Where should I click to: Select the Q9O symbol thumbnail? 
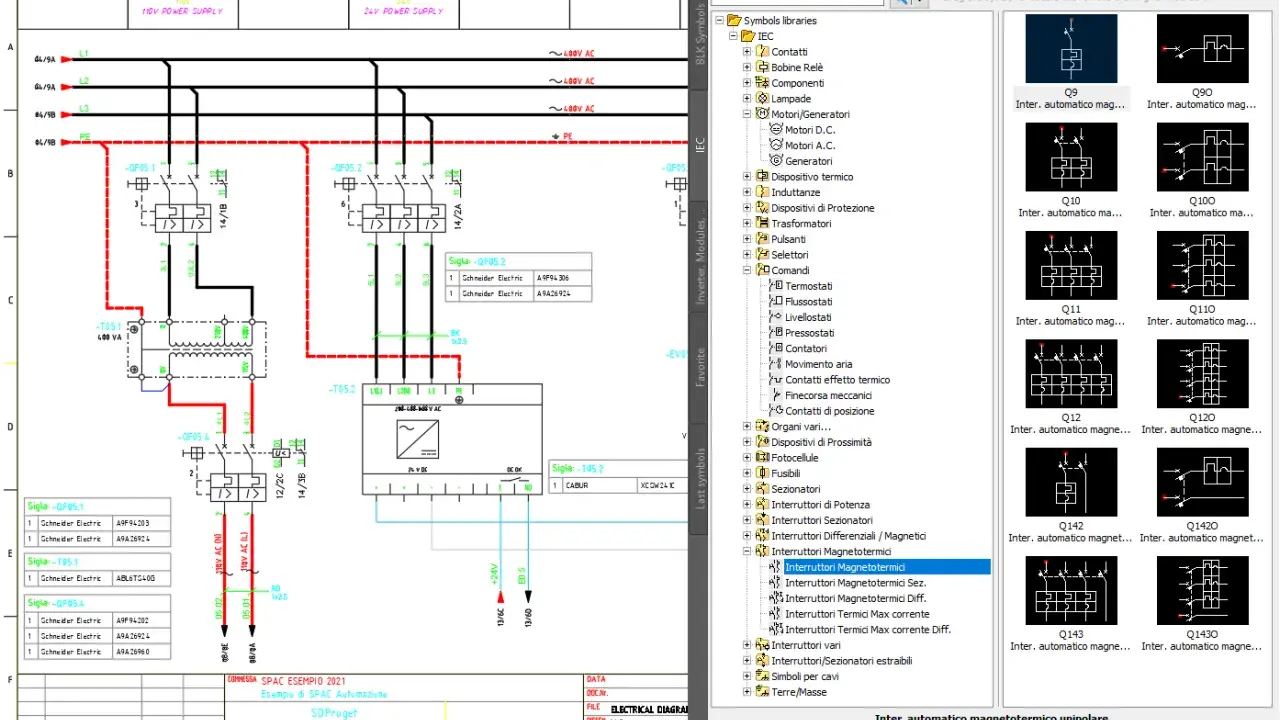pyautogui.click(x=1202, y=48)
